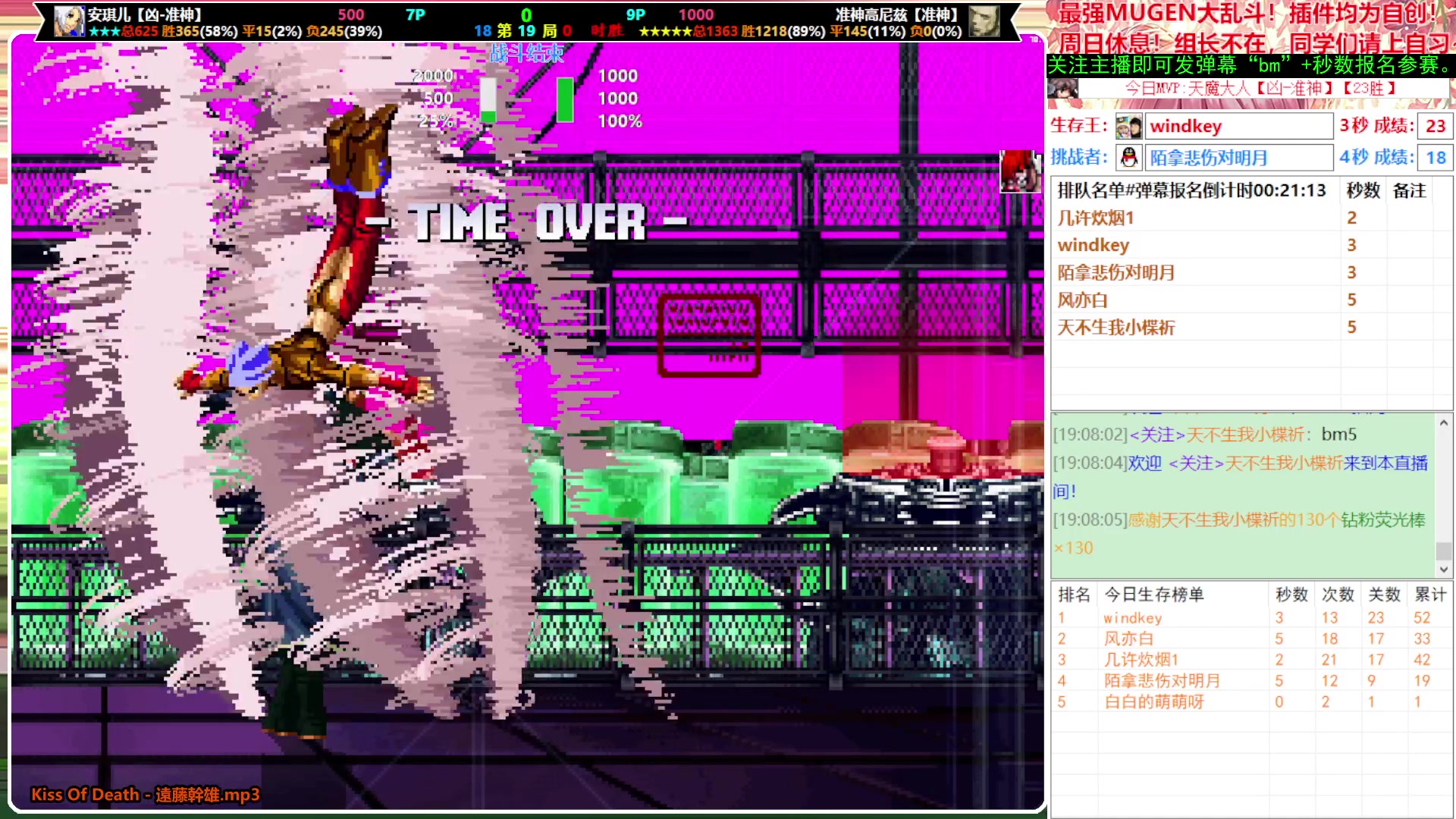Select the challenger name field 陌拿悲伤对明月
The height and width of the screenshot is (819, 1456).
[1239, 158]
